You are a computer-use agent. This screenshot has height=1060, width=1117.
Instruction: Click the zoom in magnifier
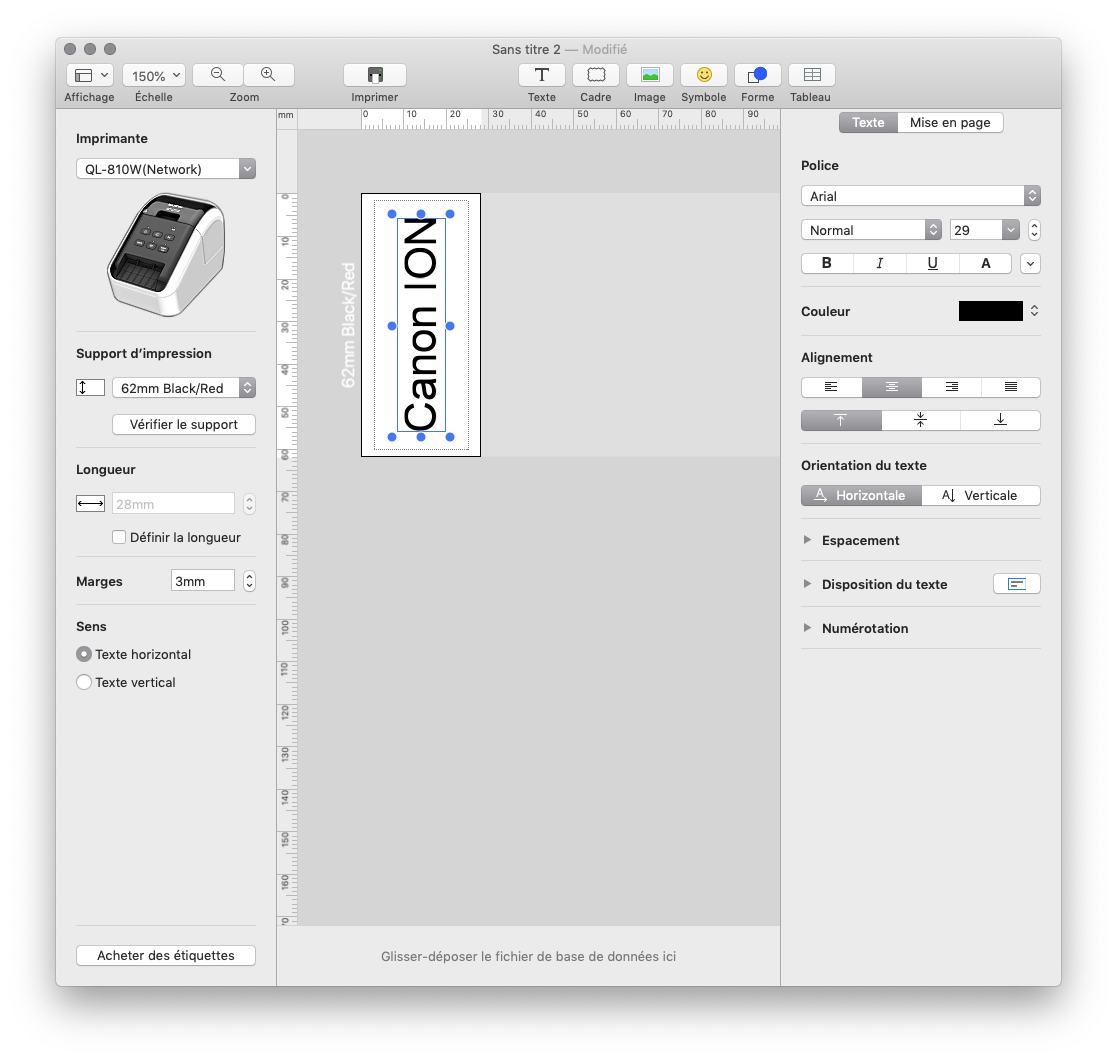click(269, 75)
